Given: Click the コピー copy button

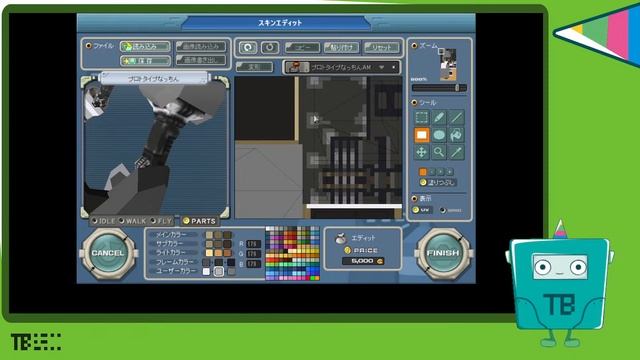Looking at the screenshot, I should [x=302, y=48].
